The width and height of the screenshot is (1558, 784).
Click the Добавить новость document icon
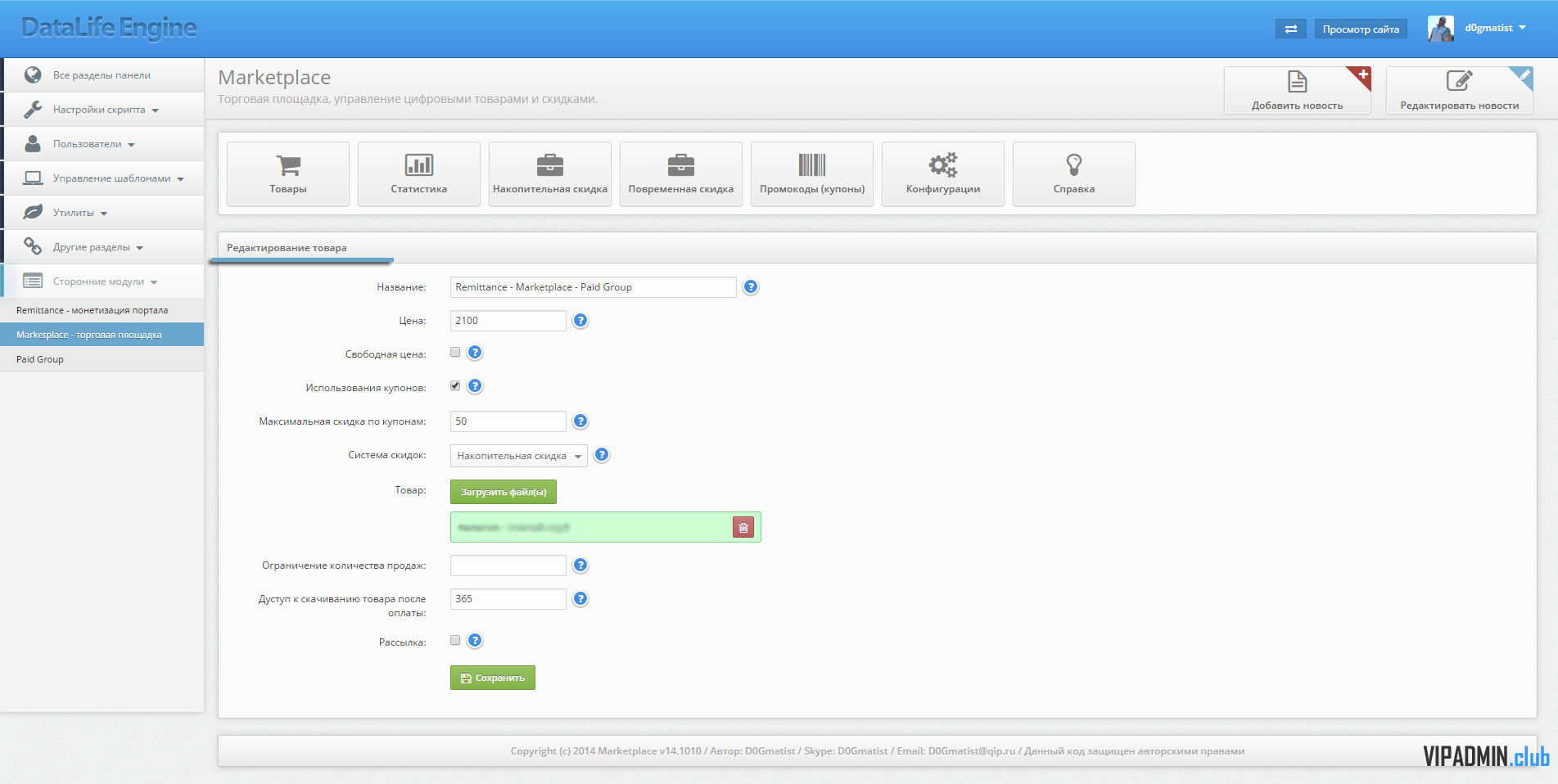1297,81
